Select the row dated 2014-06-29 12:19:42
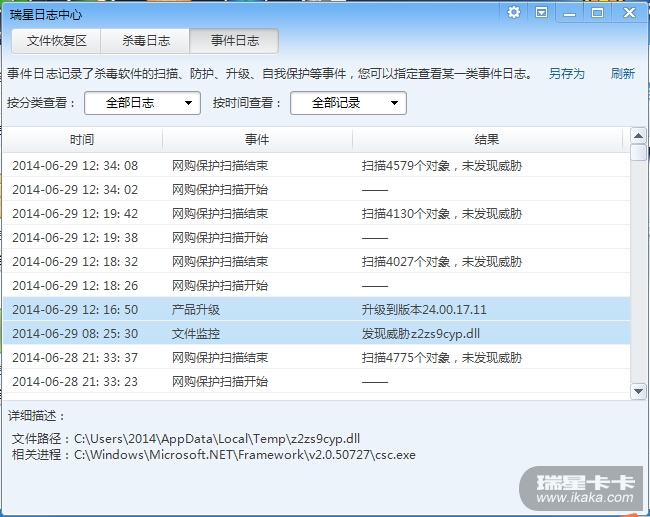The image size is (650, 517). (317, 214)
